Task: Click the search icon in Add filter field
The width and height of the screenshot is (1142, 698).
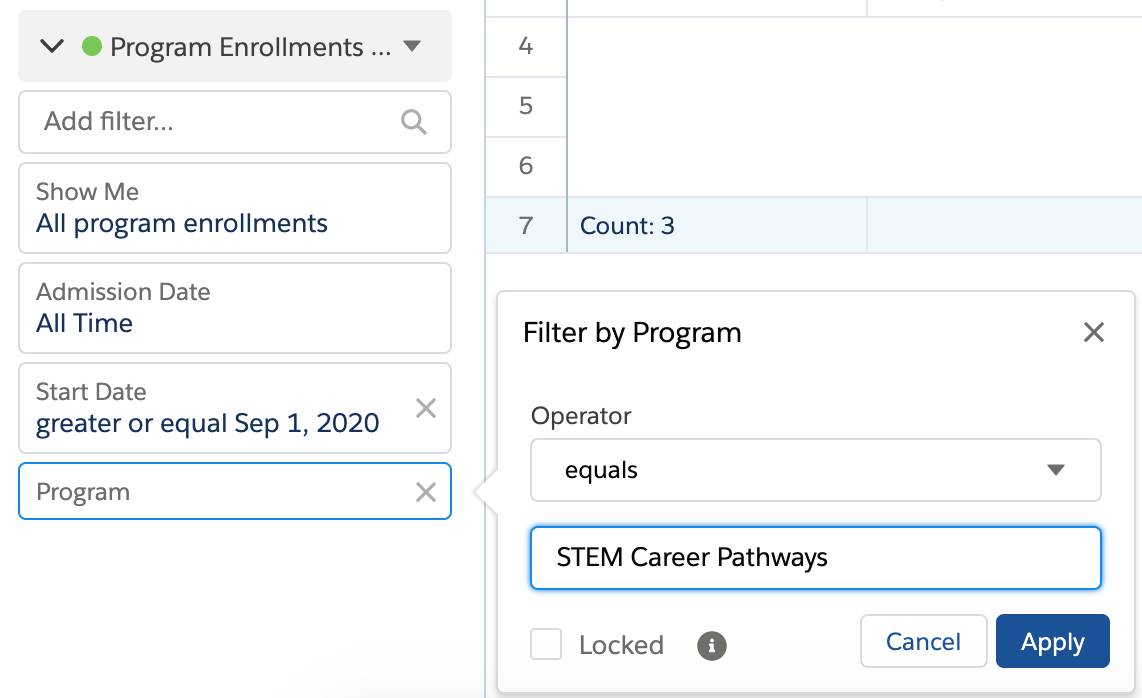Action: [414, 122]
